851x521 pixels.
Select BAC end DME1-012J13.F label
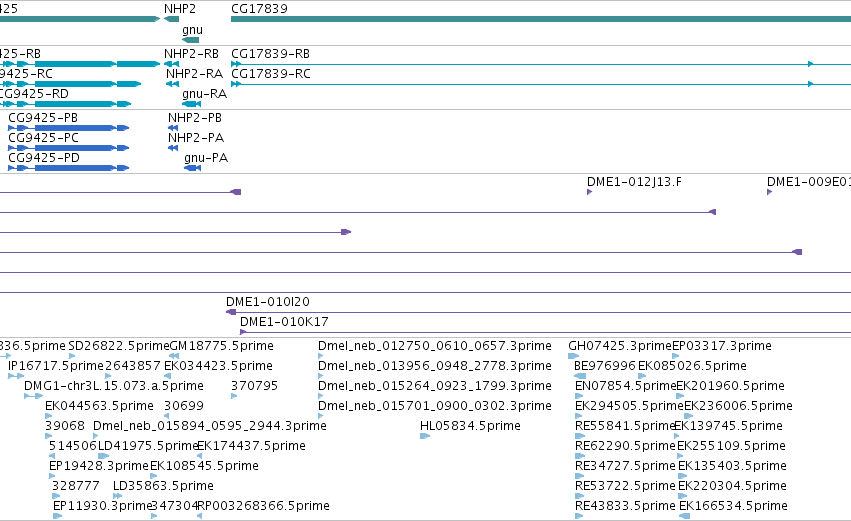coord(634,182)
